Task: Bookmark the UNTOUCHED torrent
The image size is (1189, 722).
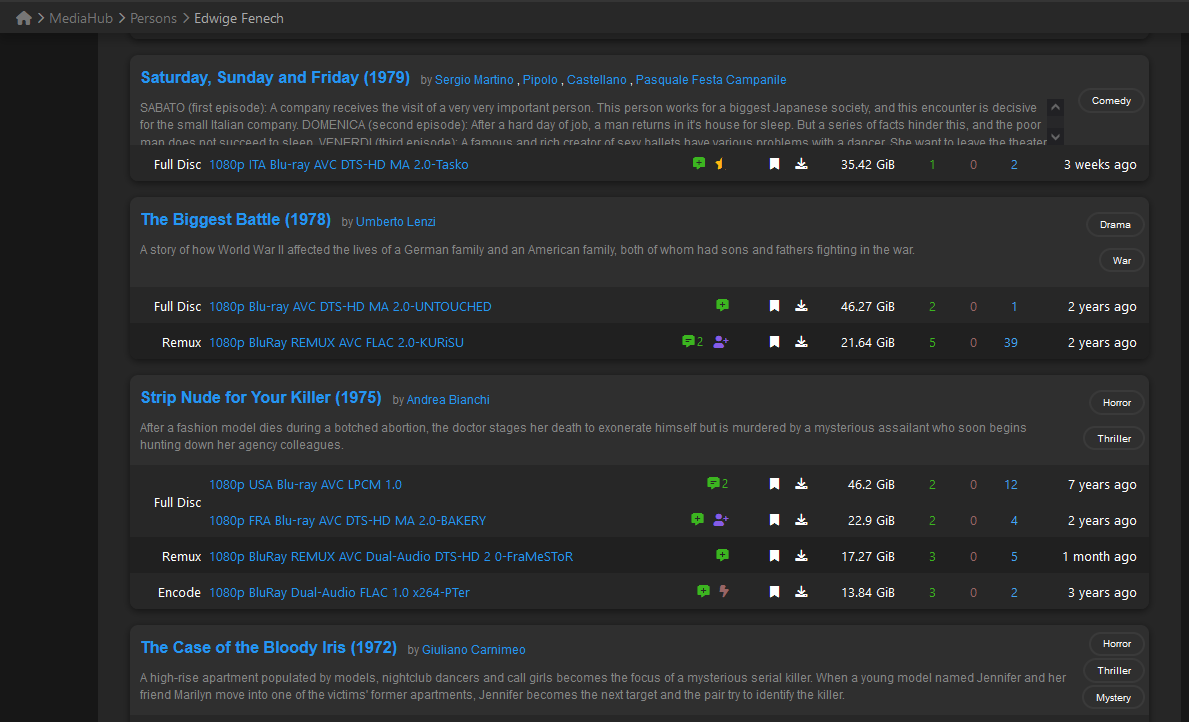Action: click(774, 306)
